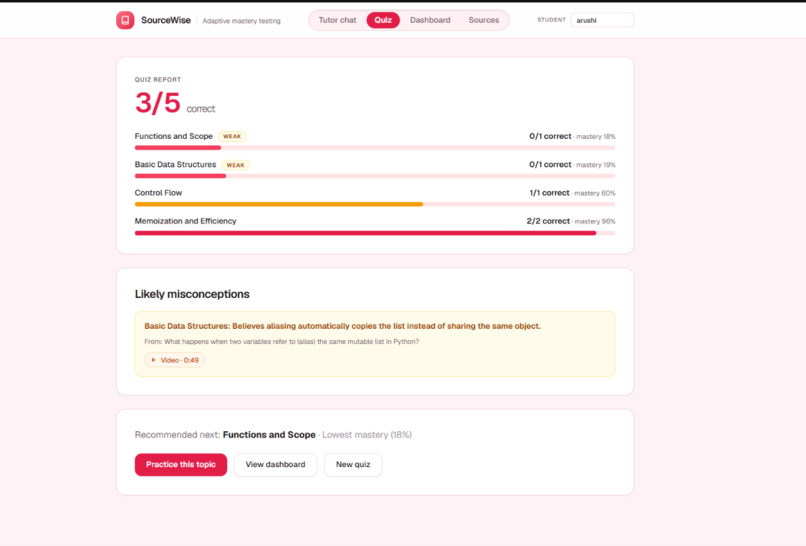Click the Practice this topic button
806x546 pixels.
pos(181,464)
